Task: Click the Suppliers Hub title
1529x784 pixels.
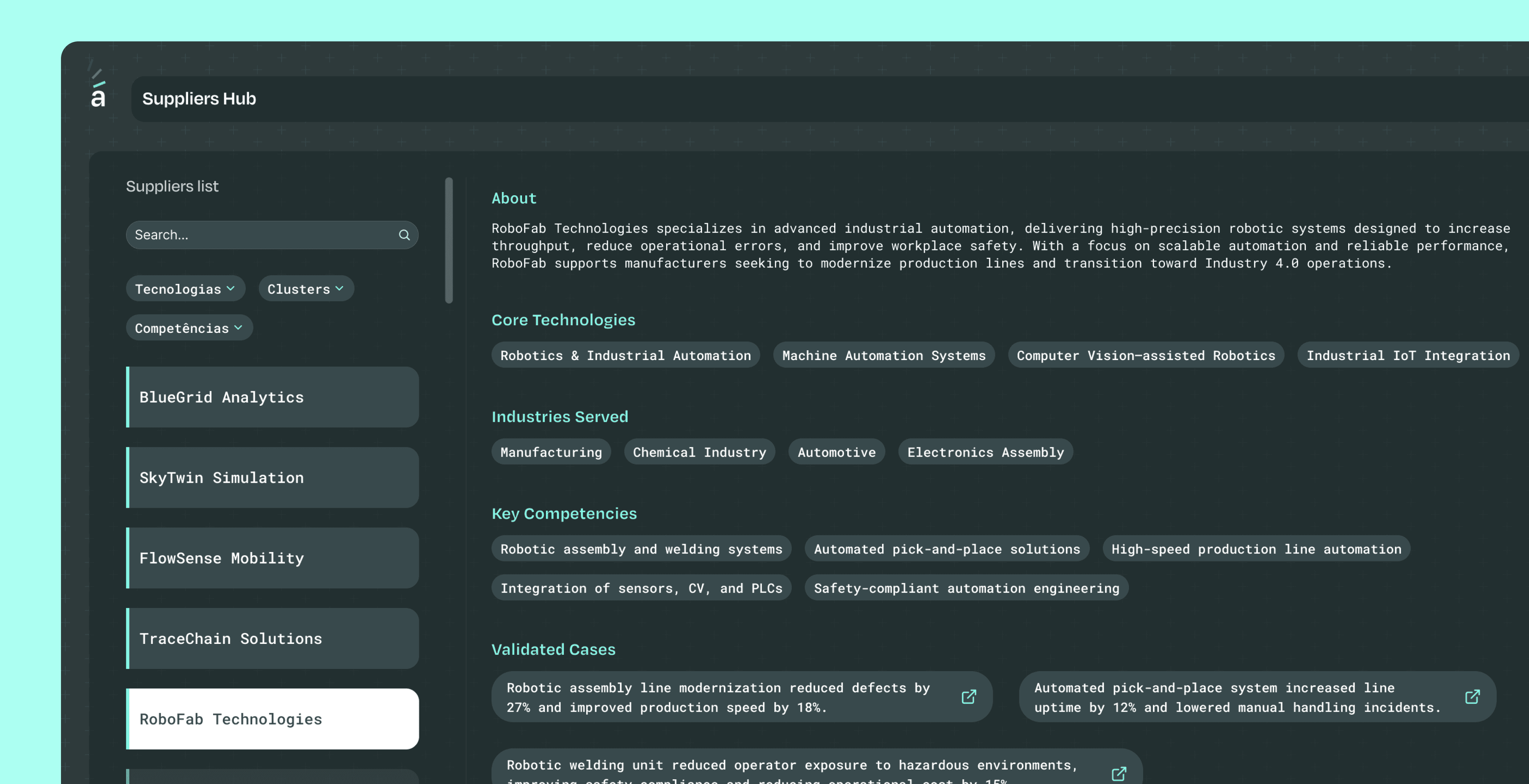Action: pos(199,99)
